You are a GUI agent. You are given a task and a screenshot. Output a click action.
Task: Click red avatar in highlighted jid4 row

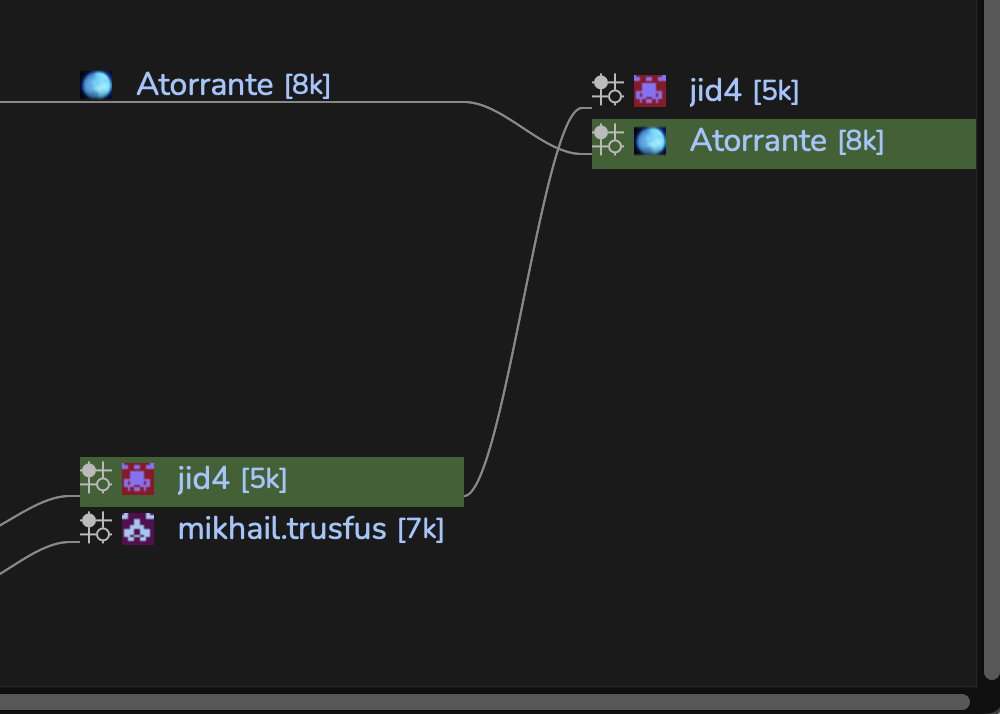[x=138, y=479]
